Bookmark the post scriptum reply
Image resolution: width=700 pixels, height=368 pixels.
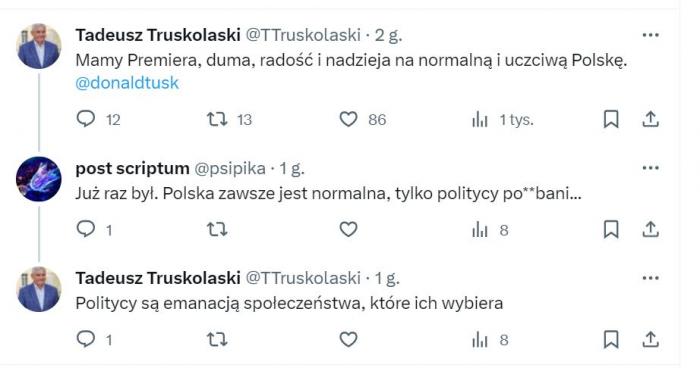[x=611, y=230]
